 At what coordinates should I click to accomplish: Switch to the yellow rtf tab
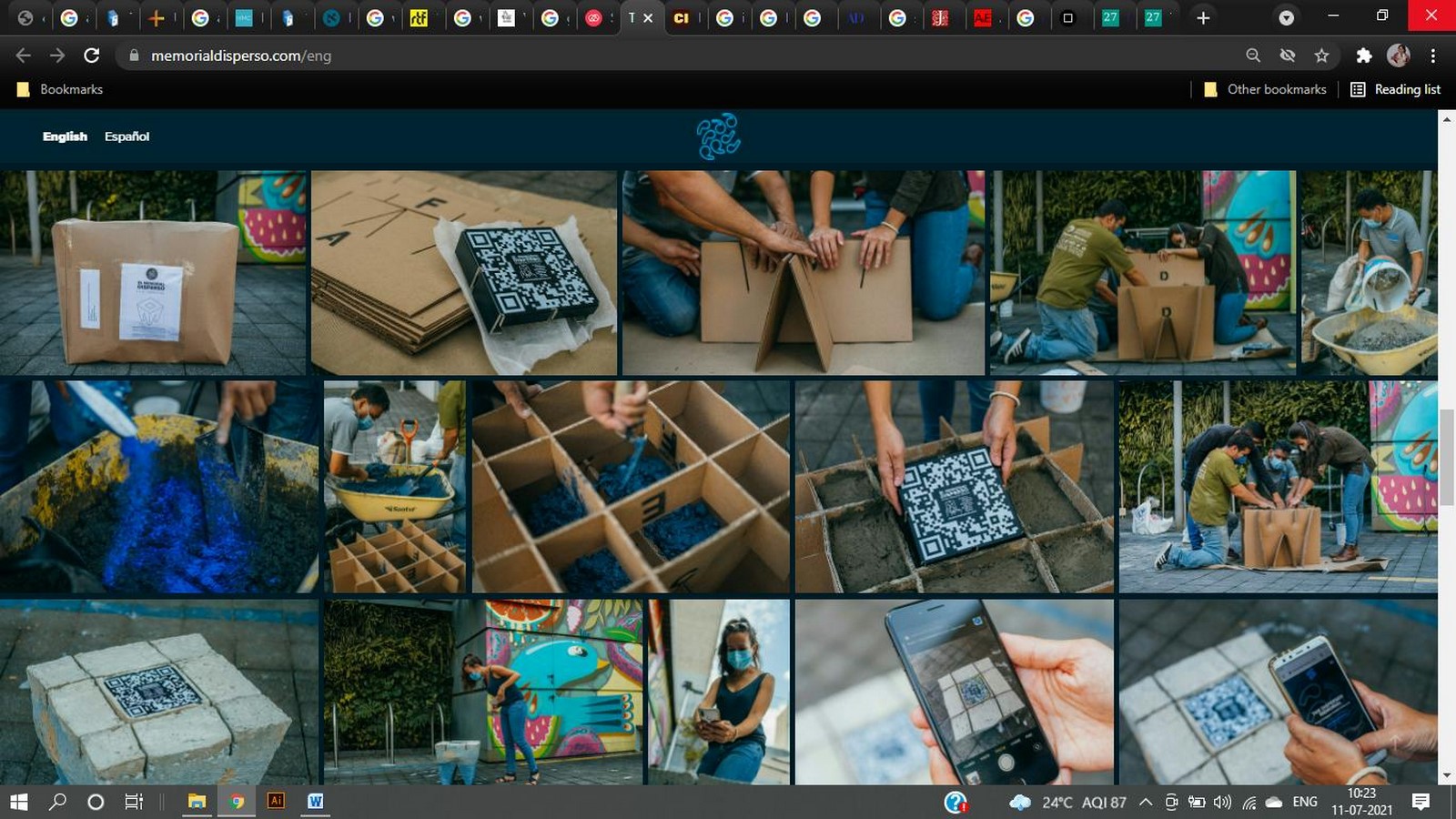[419, 17]
